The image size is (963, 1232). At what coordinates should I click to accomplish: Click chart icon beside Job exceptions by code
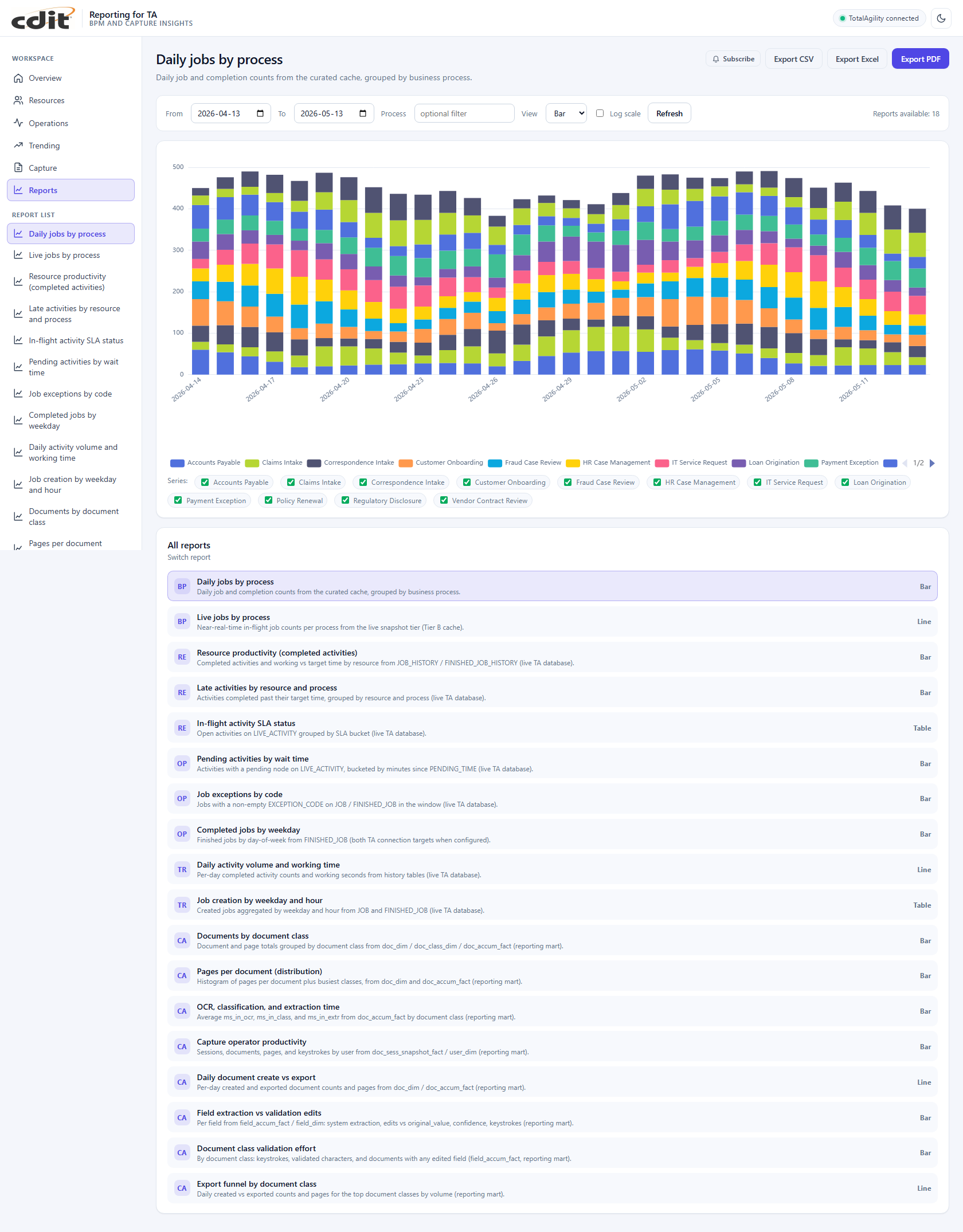(x=18, y=394)
